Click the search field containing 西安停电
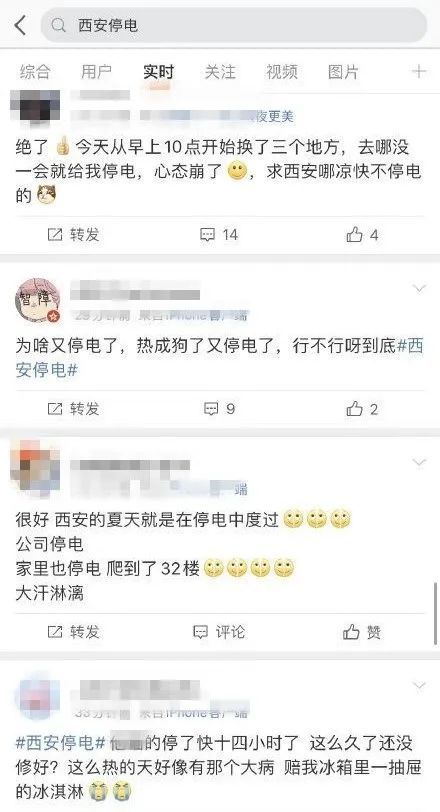Screen dimensions: 440x812 [234, 25]
